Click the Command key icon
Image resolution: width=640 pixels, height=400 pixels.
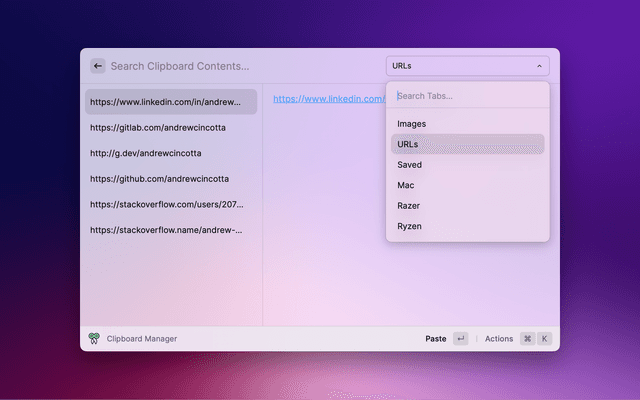(527, 339)
